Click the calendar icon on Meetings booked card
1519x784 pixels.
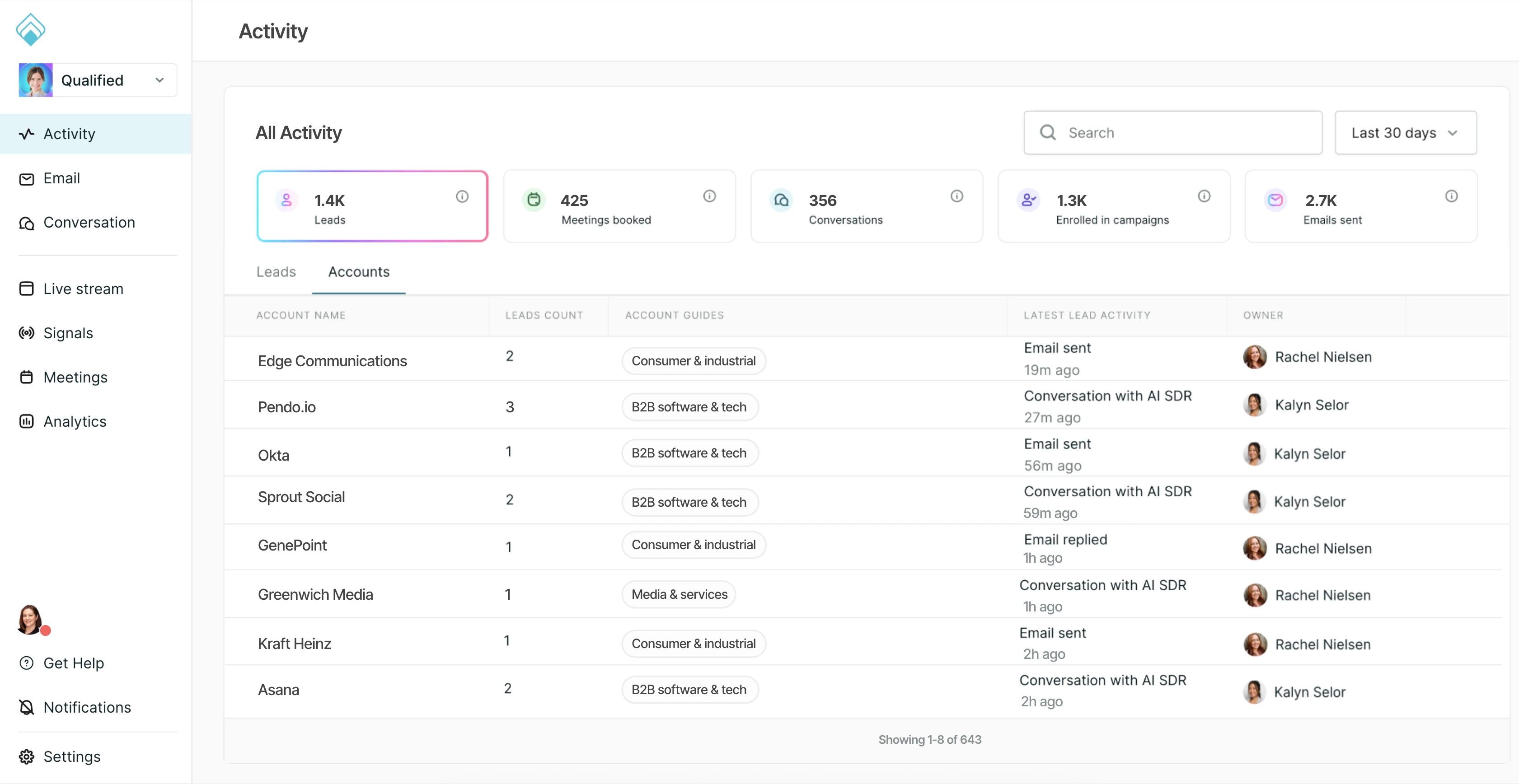coord(534,200)
